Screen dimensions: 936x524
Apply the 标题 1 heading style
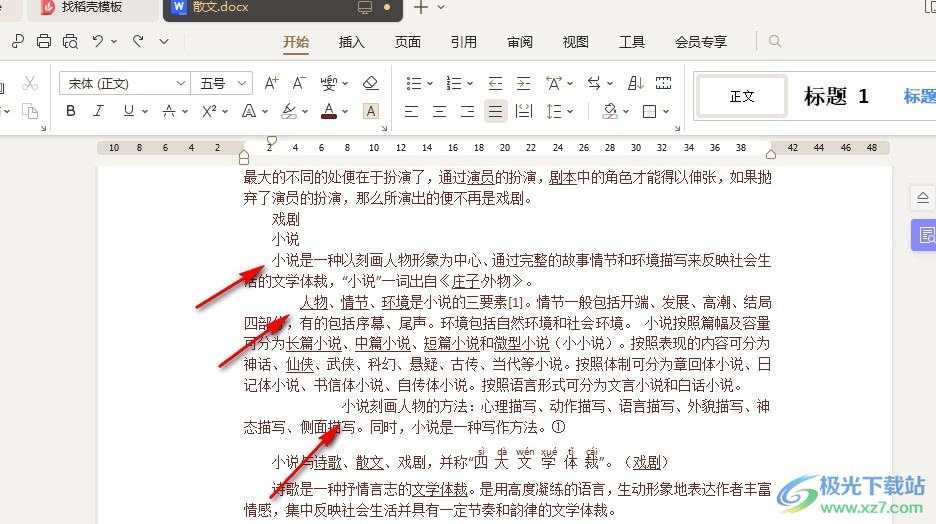(x=836, y=97)
